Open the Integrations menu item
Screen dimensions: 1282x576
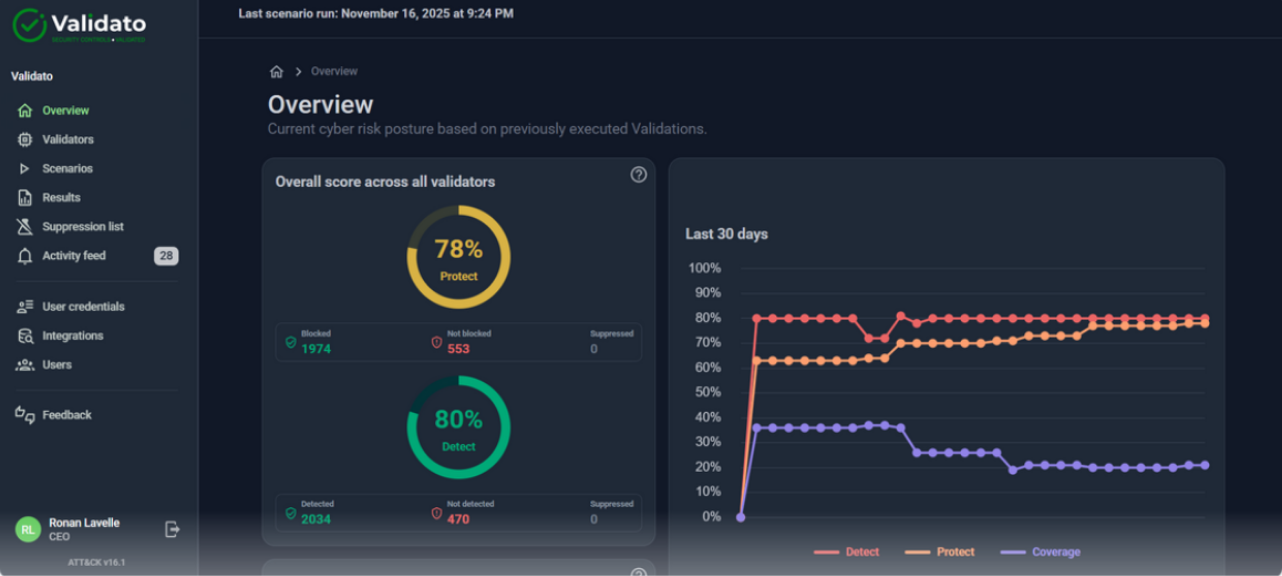(72, 336)
